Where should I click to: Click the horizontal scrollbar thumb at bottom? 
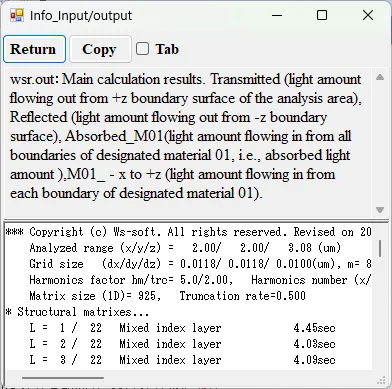(63, 378)
